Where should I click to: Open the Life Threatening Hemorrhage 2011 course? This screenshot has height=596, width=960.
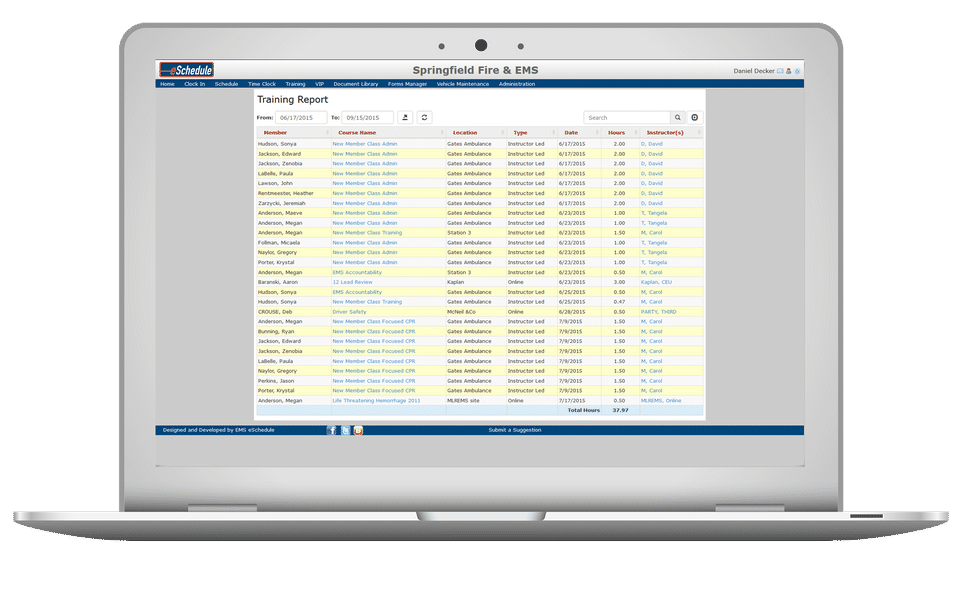coord(377,401)
